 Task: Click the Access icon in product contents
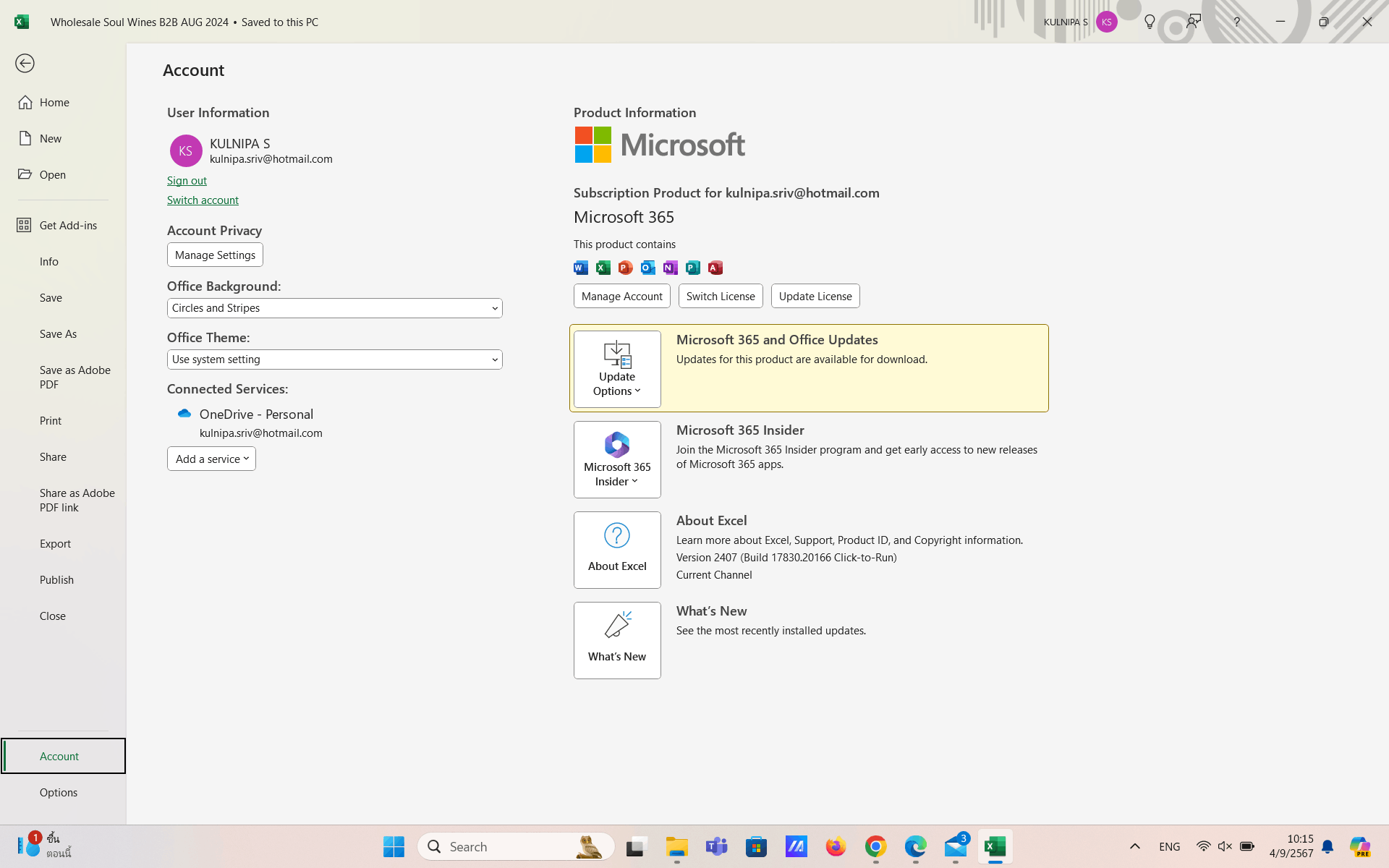715,268
